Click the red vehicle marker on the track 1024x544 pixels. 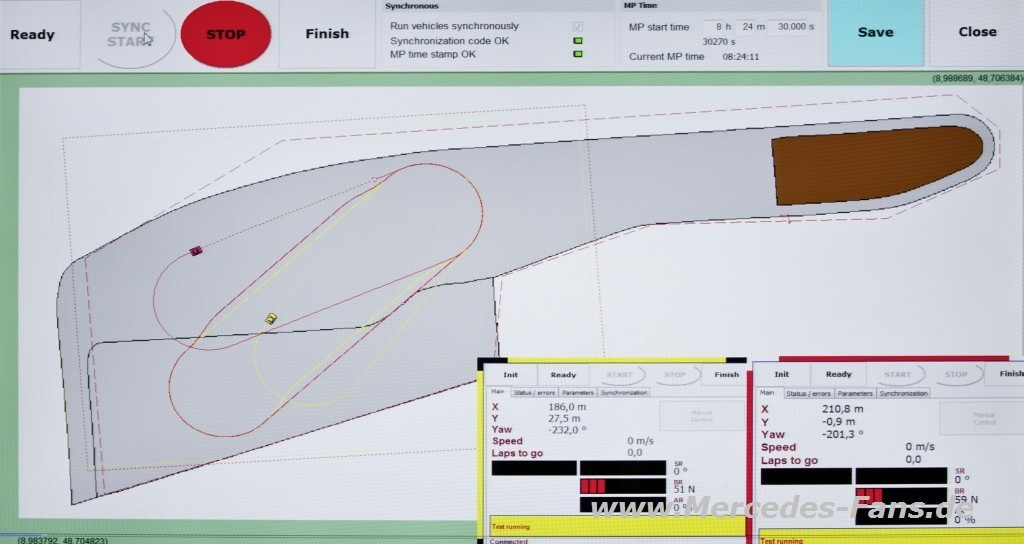tap(196, 251)
